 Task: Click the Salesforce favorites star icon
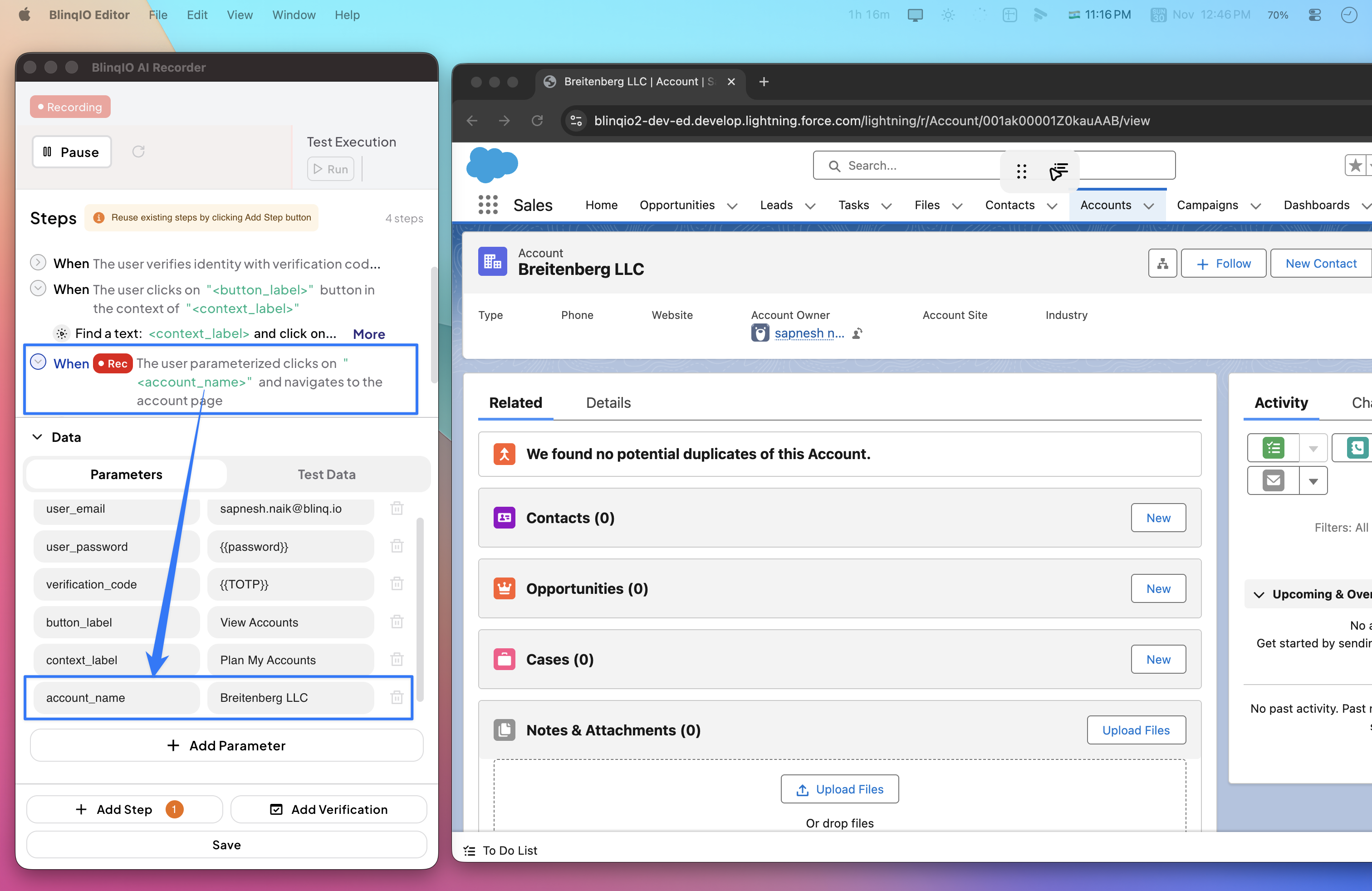pos(1355,166)
